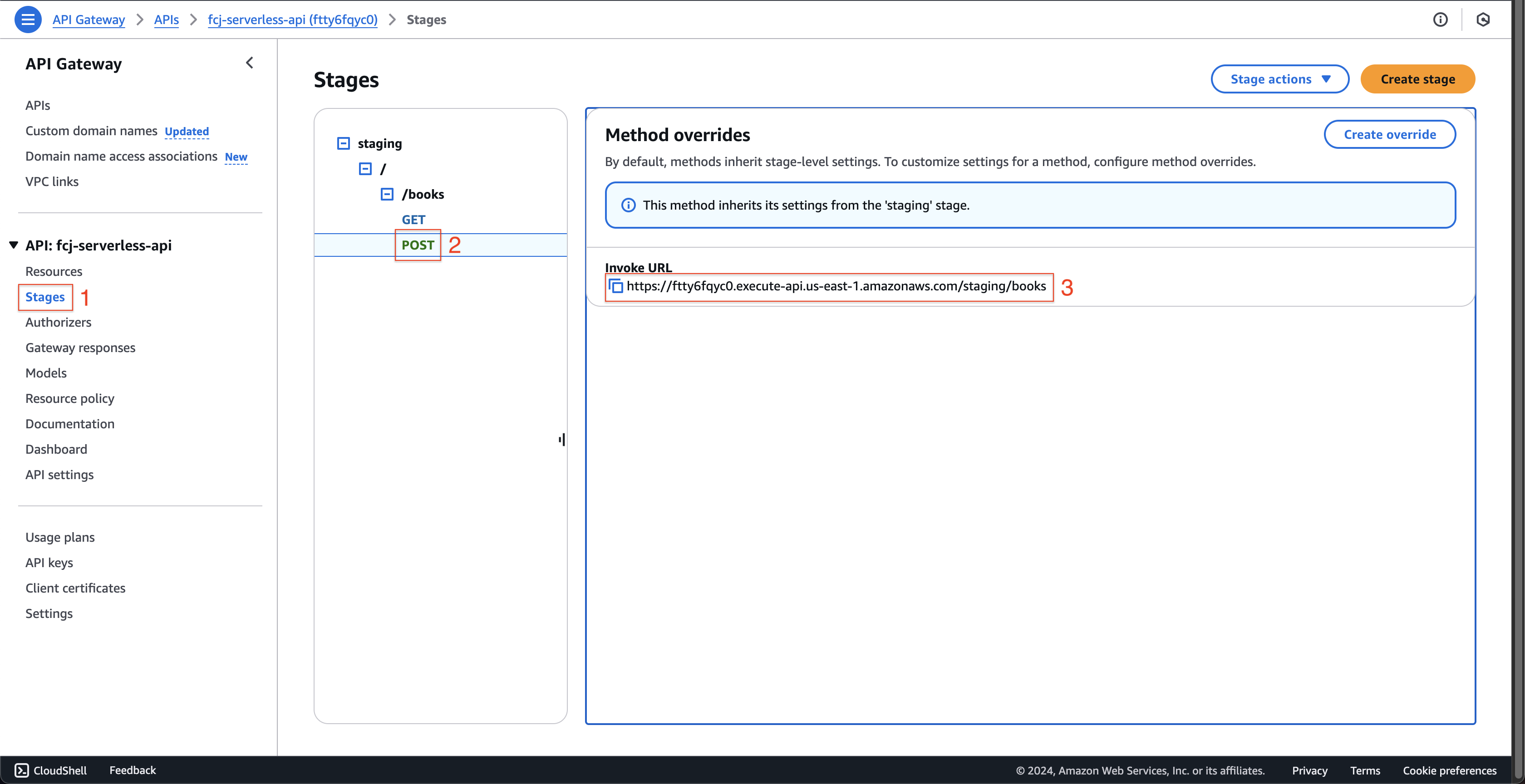Click Authorizers in the left sidebar

[58, 322]
